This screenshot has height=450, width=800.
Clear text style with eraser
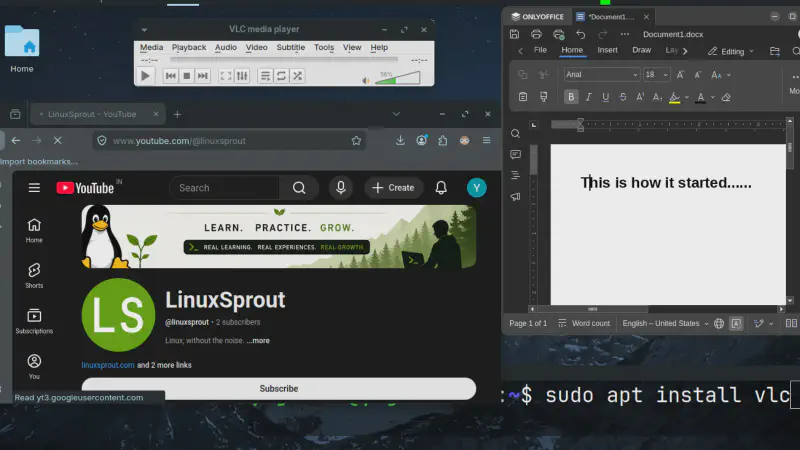(726, 97)
